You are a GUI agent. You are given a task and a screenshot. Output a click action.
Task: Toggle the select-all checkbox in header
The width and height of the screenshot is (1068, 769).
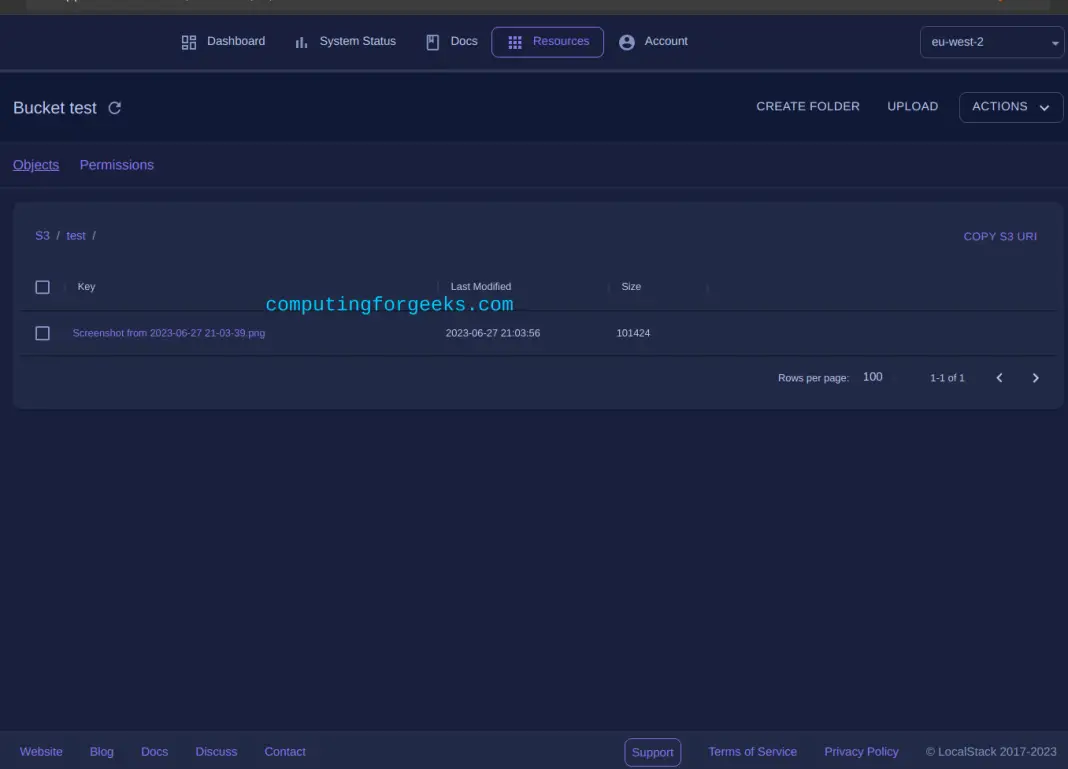[42, 287]
